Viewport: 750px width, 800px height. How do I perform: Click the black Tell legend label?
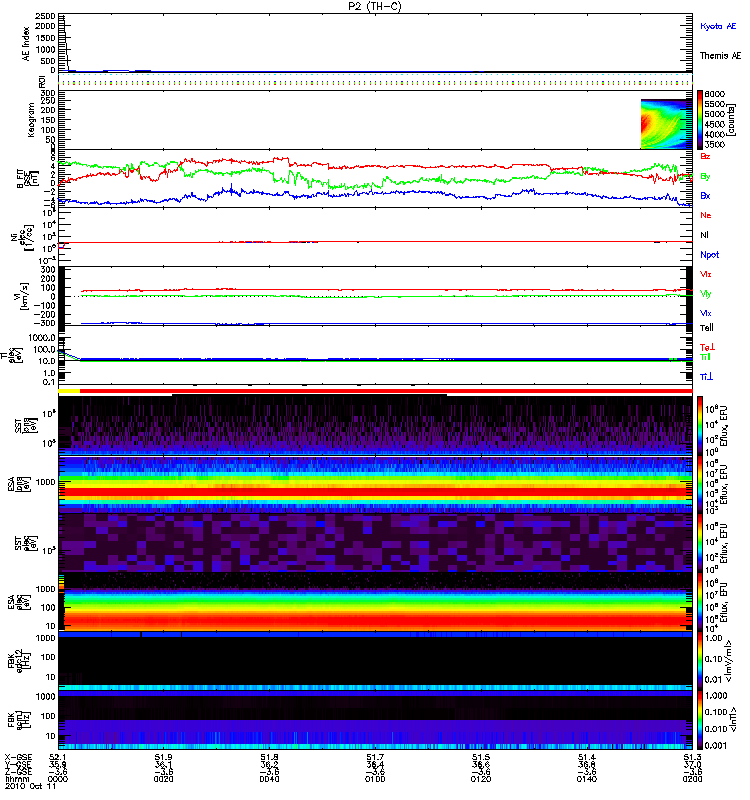coord(706,328)
